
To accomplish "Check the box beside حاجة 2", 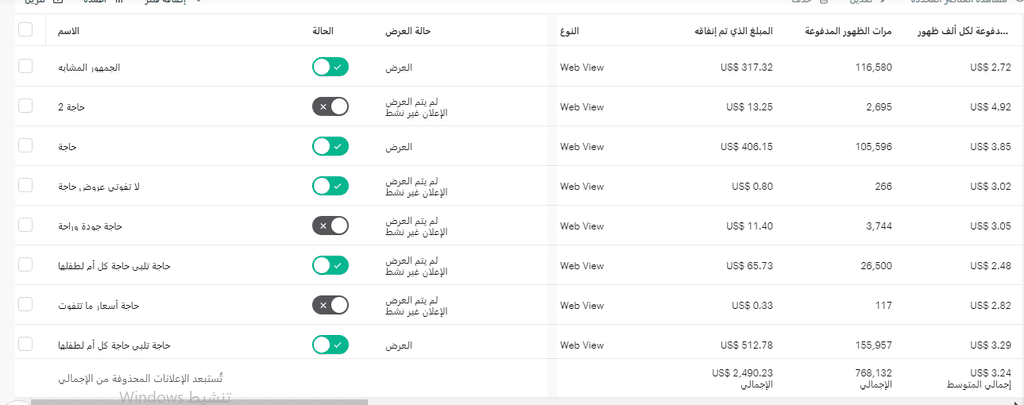I will coord(25,106).
